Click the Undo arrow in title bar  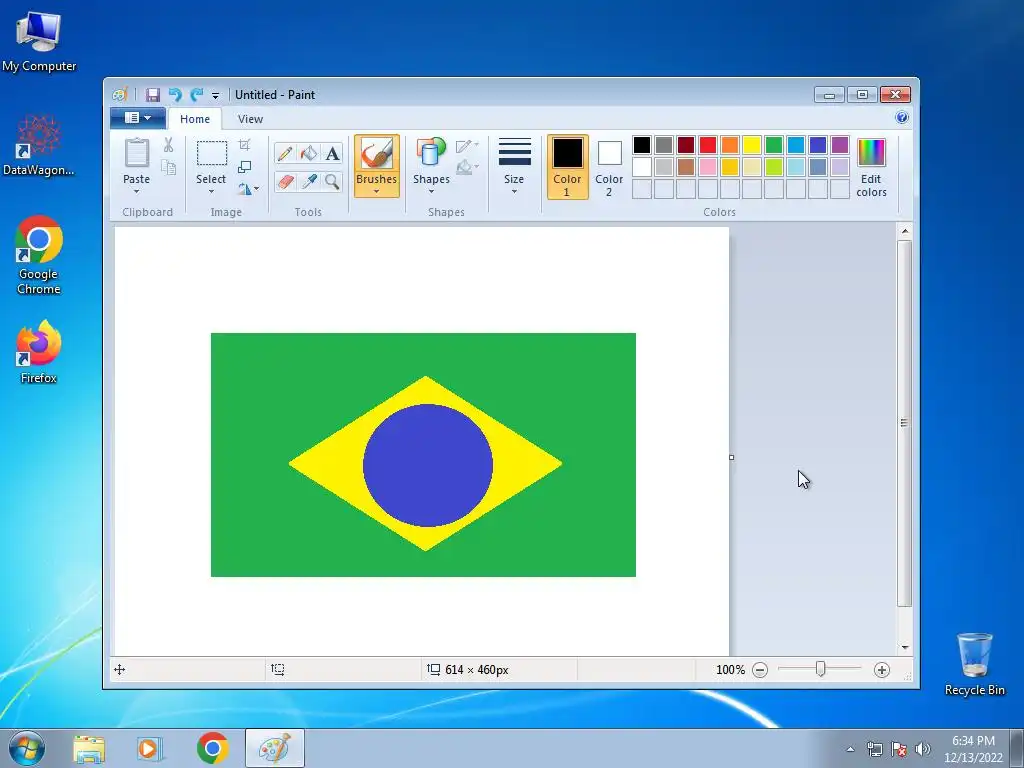(174, 95)
